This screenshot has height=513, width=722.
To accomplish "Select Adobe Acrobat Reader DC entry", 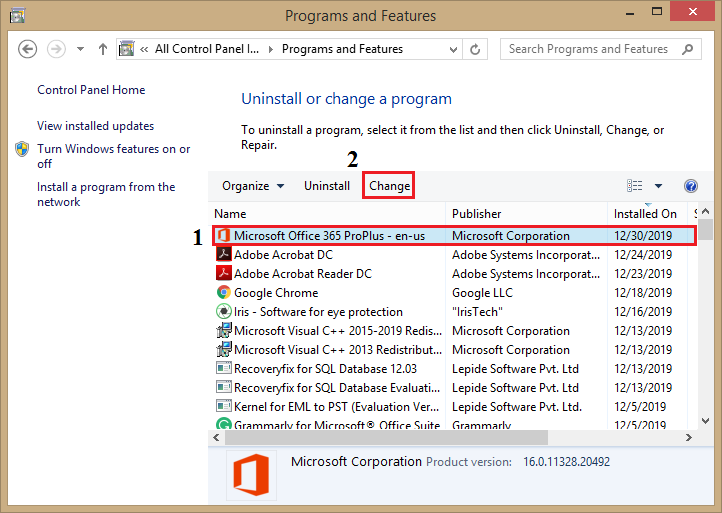I will 303,274.
